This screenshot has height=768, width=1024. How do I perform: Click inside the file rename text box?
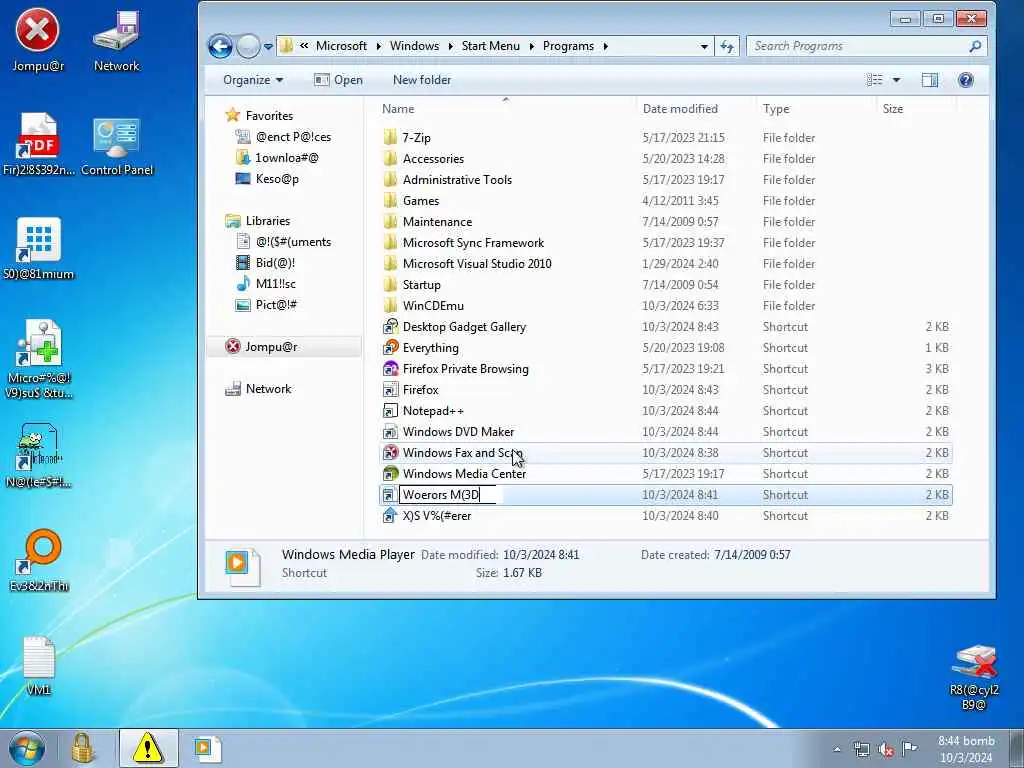447,494
